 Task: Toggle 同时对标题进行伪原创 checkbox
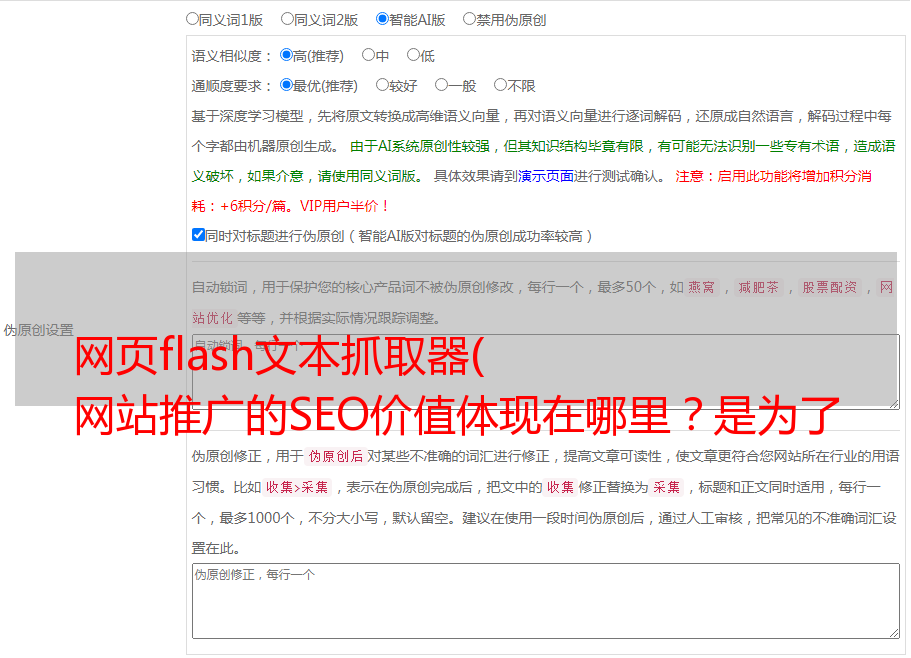pos(198,235)
